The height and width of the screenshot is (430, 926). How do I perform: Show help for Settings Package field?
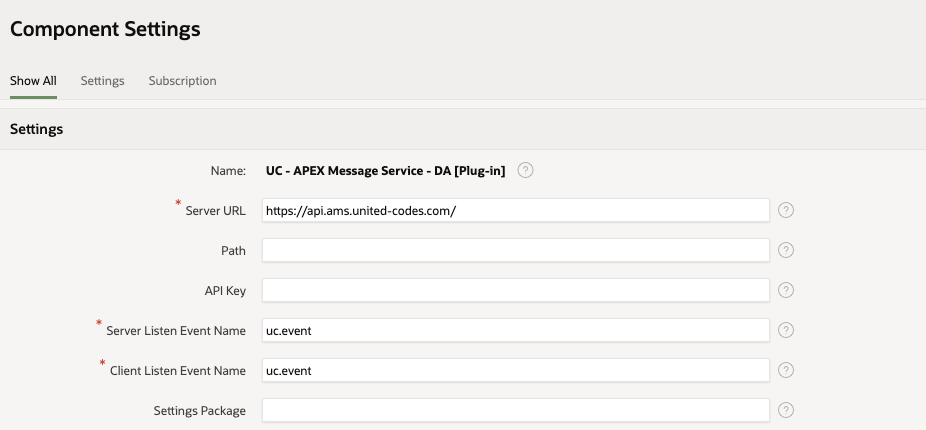click(x=786, y=410)
